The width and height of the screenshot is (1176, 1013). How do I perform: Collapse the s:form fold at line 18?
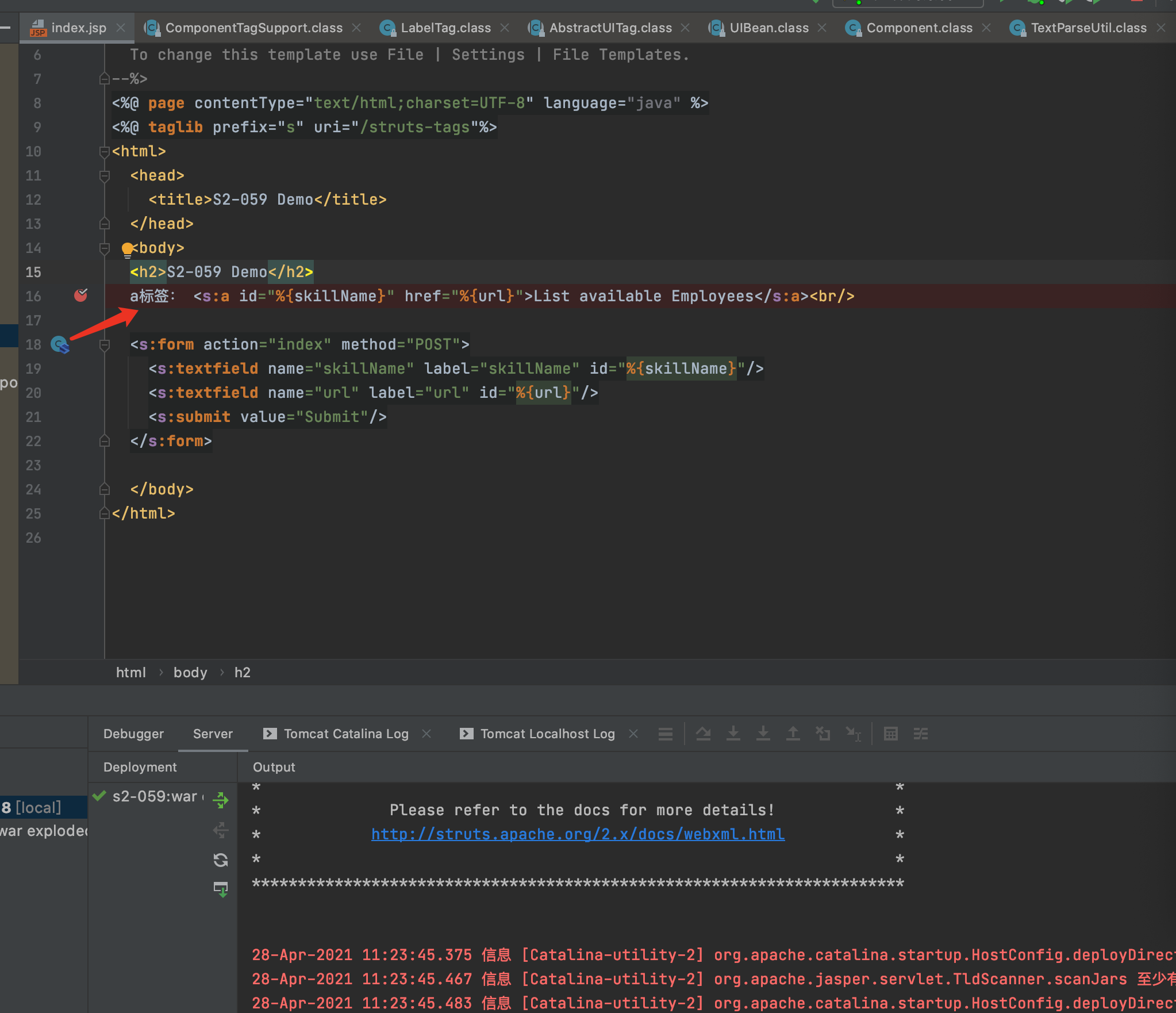pyautogui.click(x=105, y=345)
